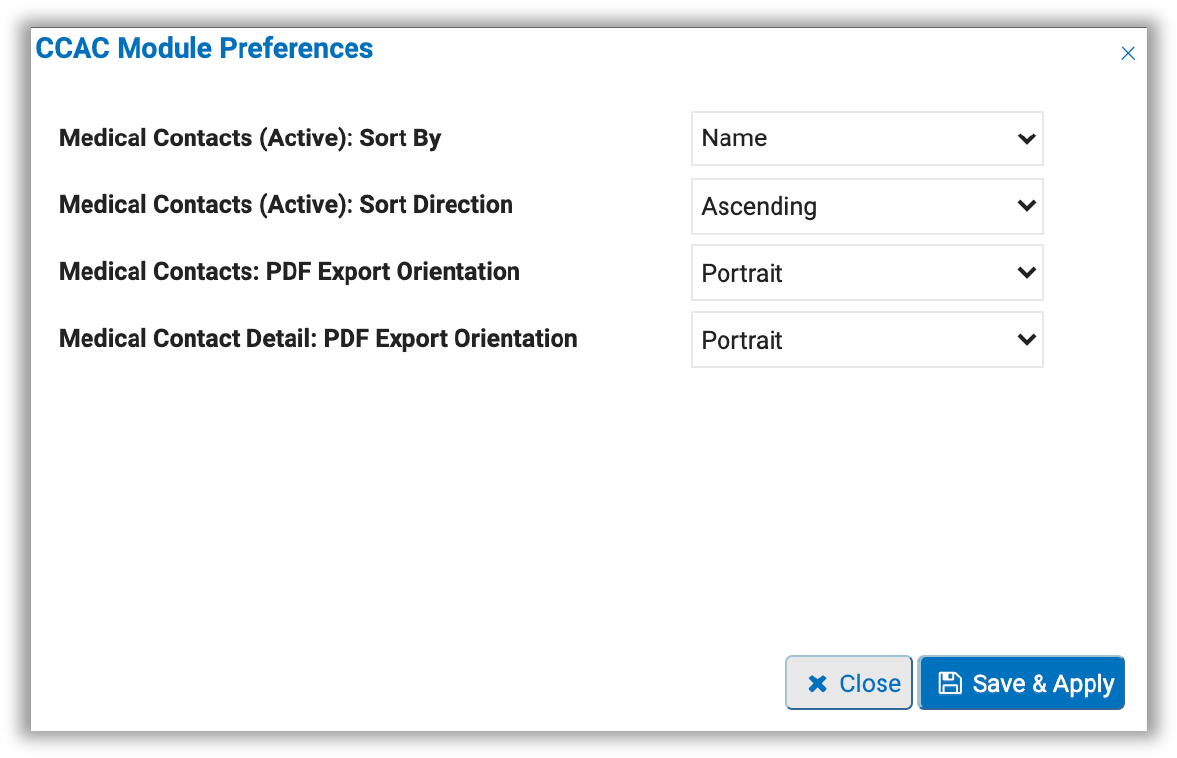
Task: Click the chevron on Medical Contacts PDF orientation
Action: (x=1026, y=273)
